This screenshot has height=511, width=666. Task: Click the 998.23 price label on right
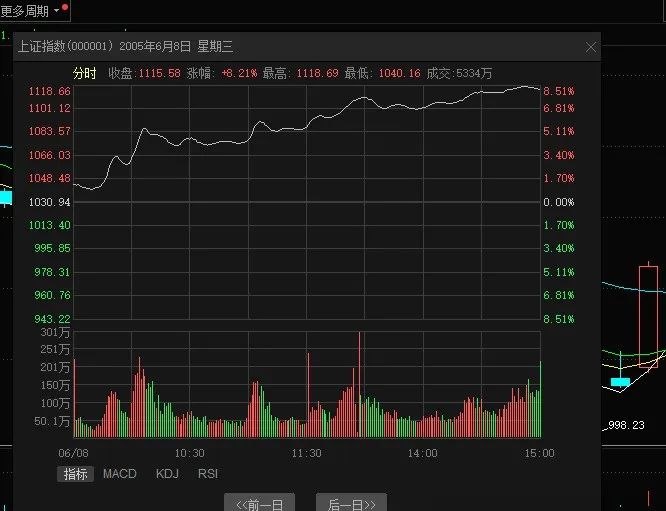(626, 425)
